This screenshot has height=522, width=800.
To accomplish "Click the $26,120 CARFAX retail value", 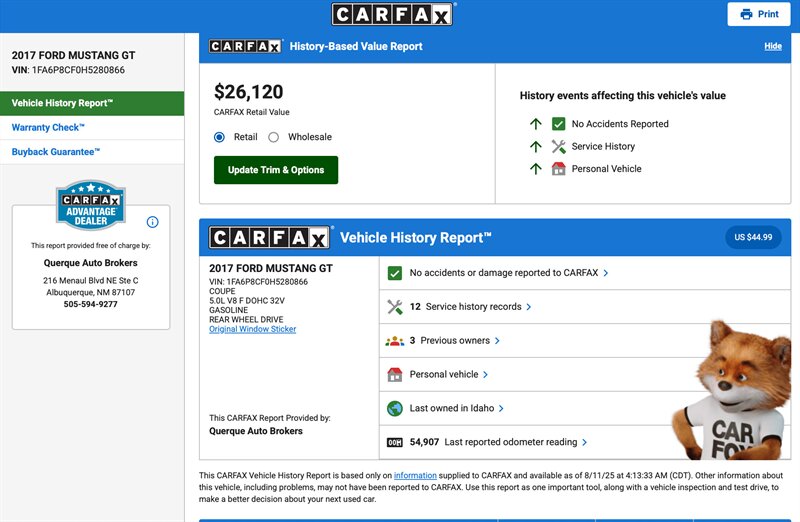I will 248,92.
